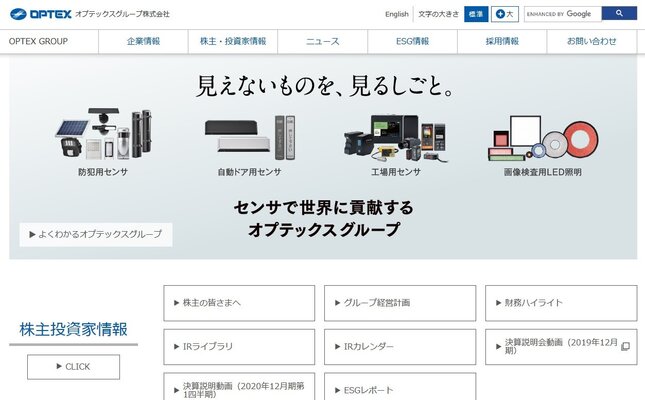Click the 防犯用センサ product image
The image size is (645, 400).
click(104, 133)
